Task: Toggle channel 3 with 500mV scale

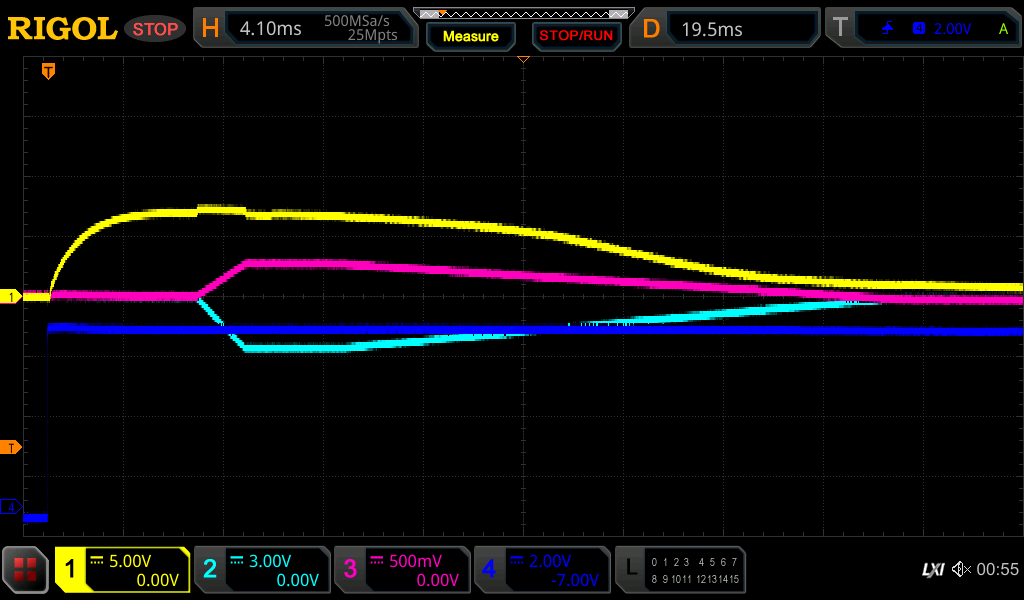Action: coord(402,570)
